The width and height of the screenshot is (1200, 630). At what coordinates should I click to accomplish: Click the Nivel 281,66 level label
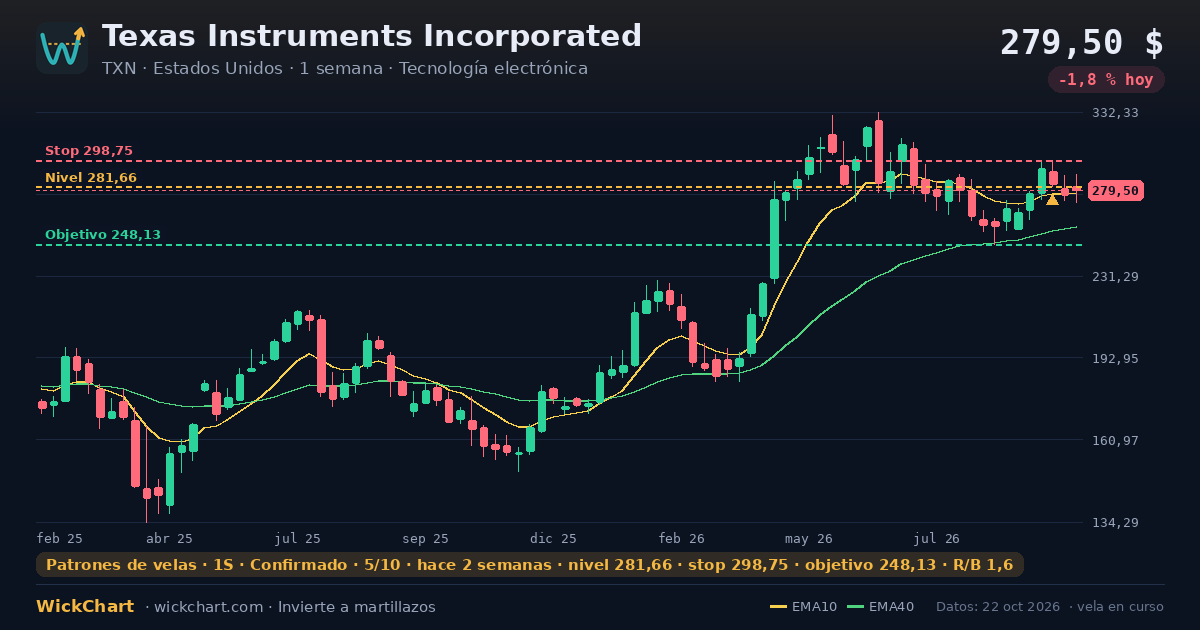(91, 178)
